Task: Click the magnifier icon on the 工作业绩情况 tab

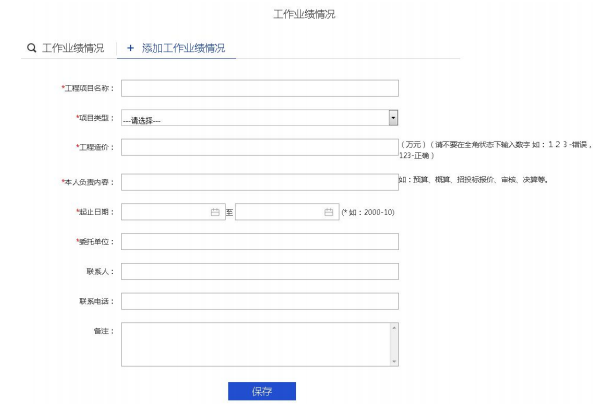Action: (x=31, y=48)
